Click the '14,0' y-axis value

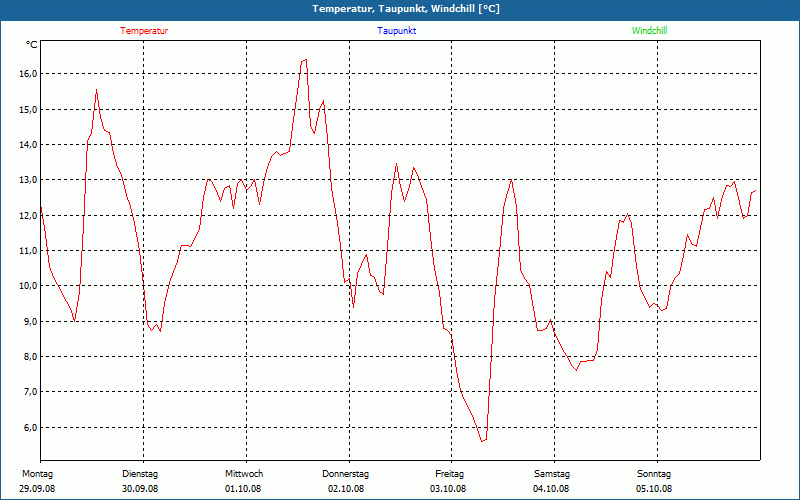(29, 144)
